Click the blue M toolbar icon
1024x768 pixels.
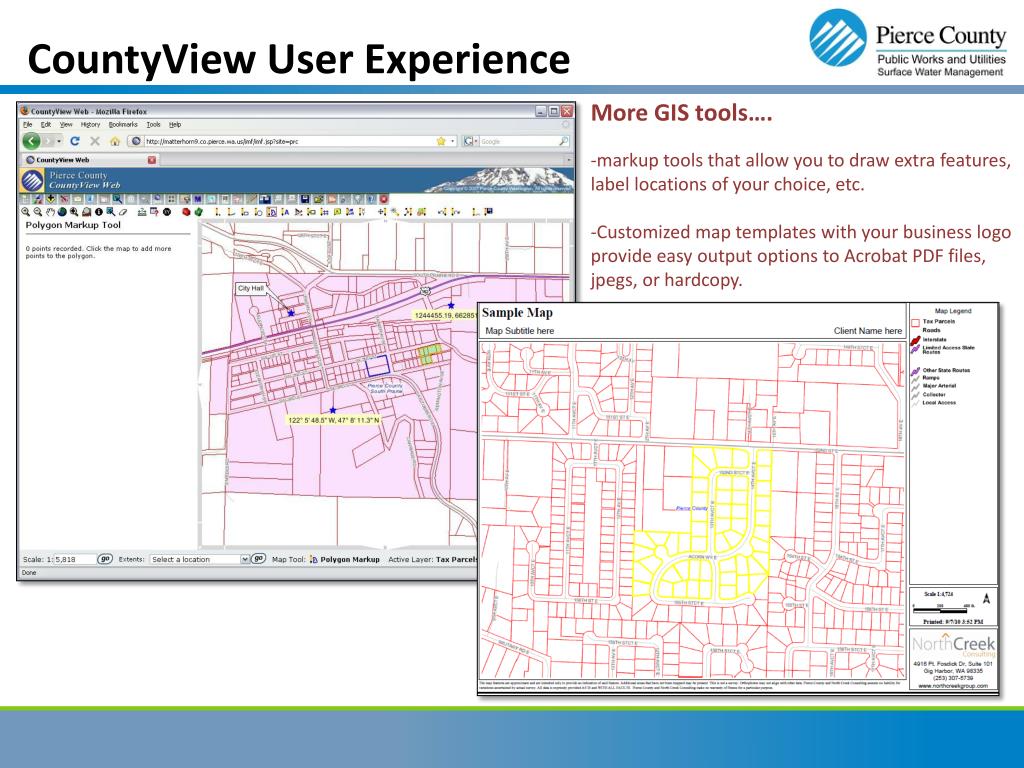click(197, 199)
